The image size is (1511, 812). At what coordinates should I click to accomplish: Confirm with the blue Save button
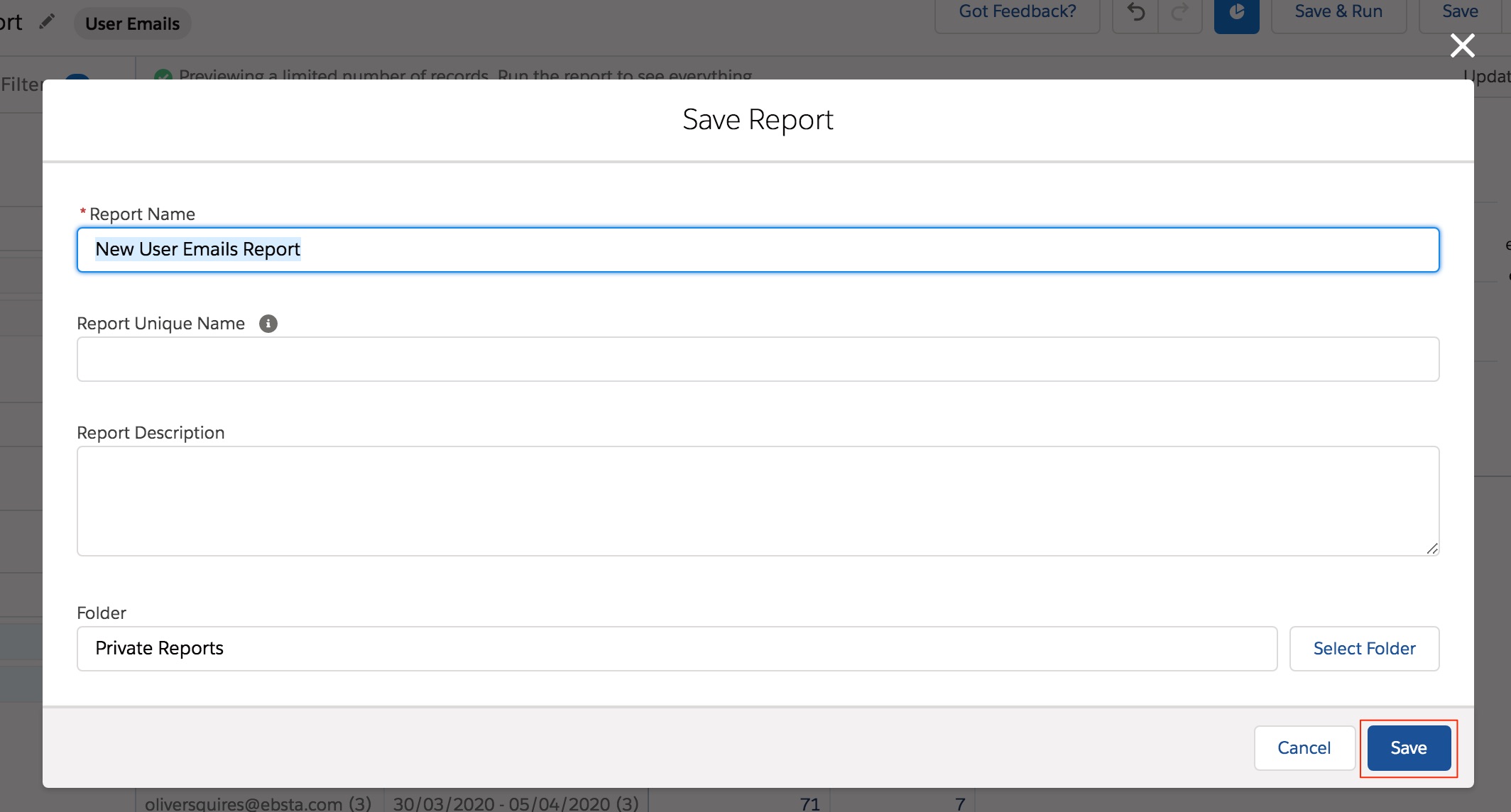[1408, 747]
